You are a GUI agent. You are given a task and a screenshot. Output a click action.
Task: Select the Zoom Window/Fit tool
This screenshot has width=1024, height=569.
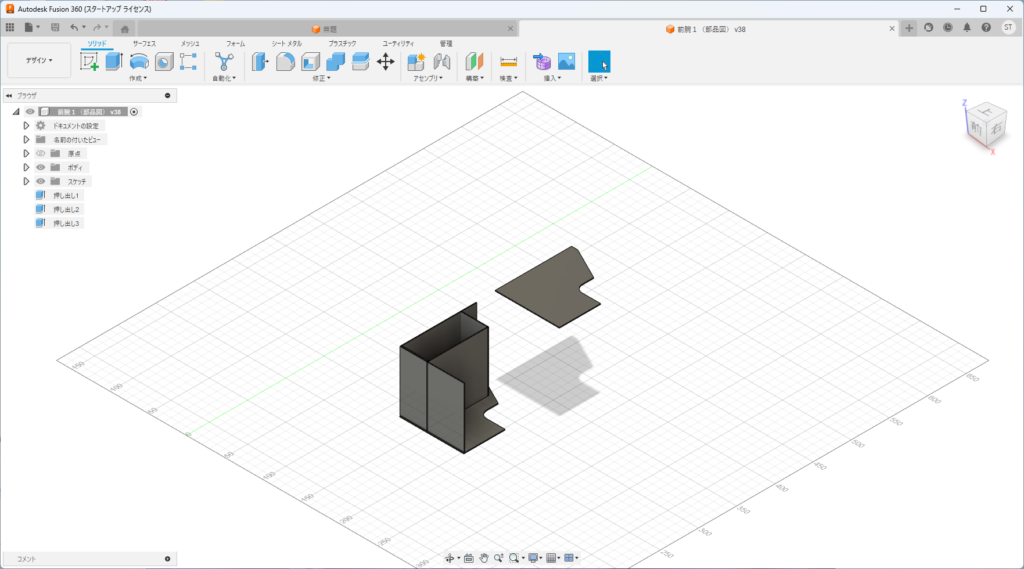(514, 558)
